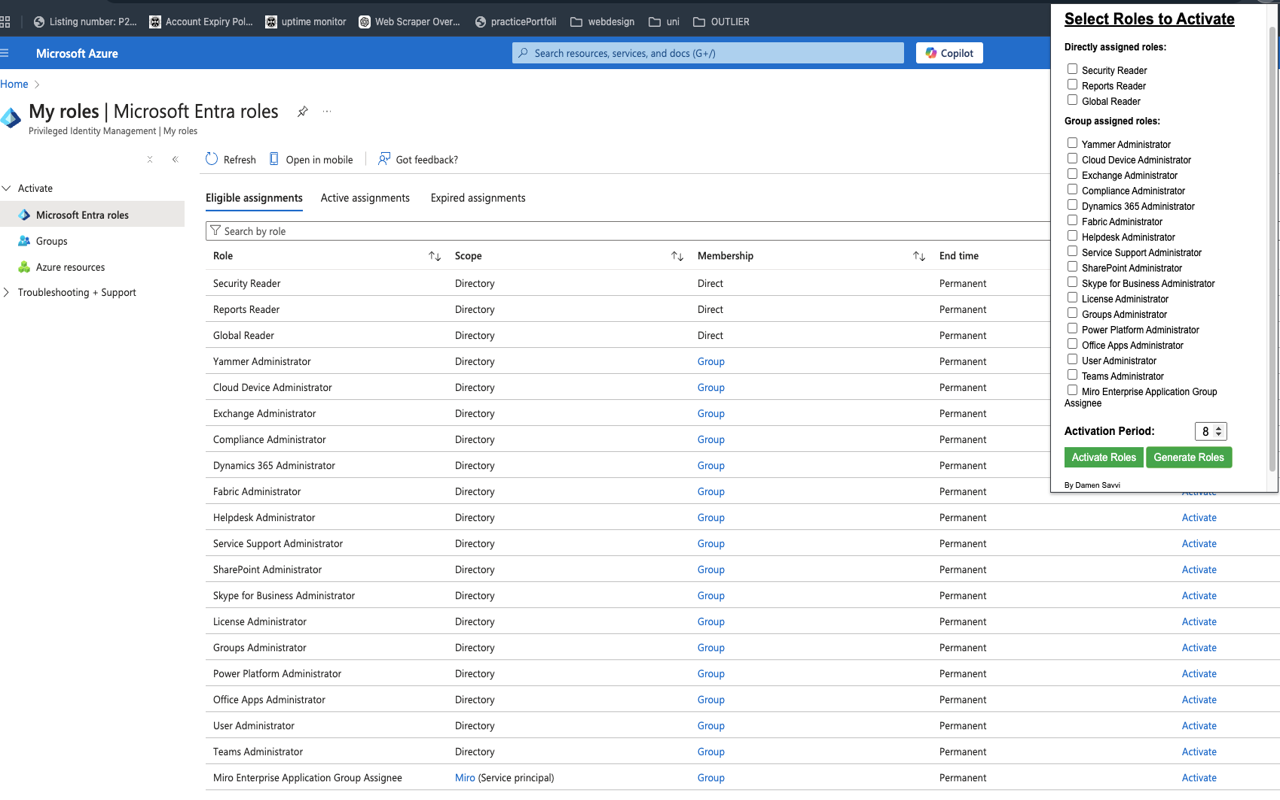Open the uni bookmarks folder
This screenshot has height=800, width=1280.
664,21
